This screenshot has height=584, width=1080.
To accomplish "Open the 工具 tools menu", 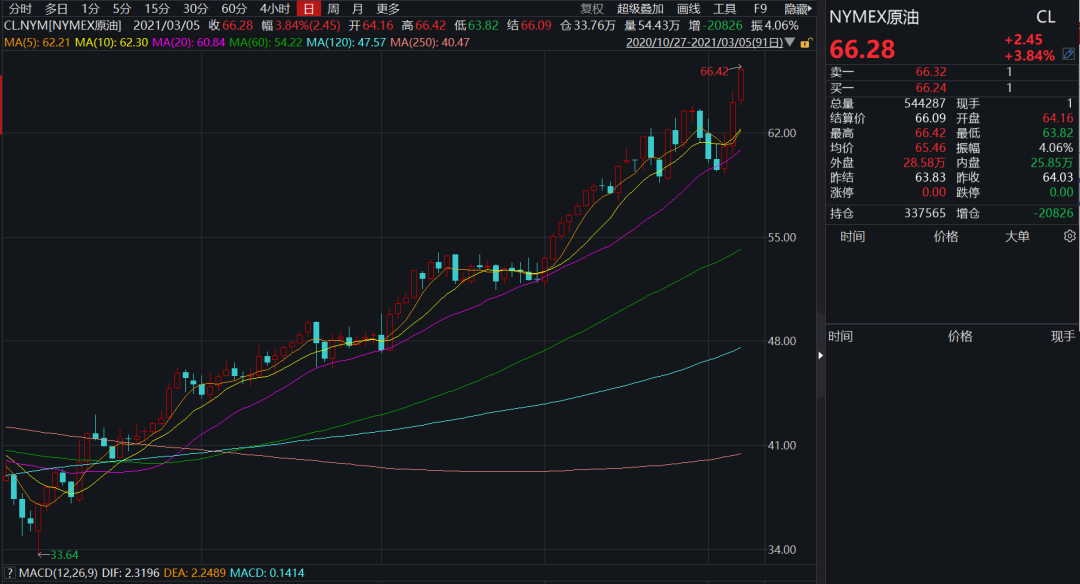I will pyautogui.click(x=724, y=8).
